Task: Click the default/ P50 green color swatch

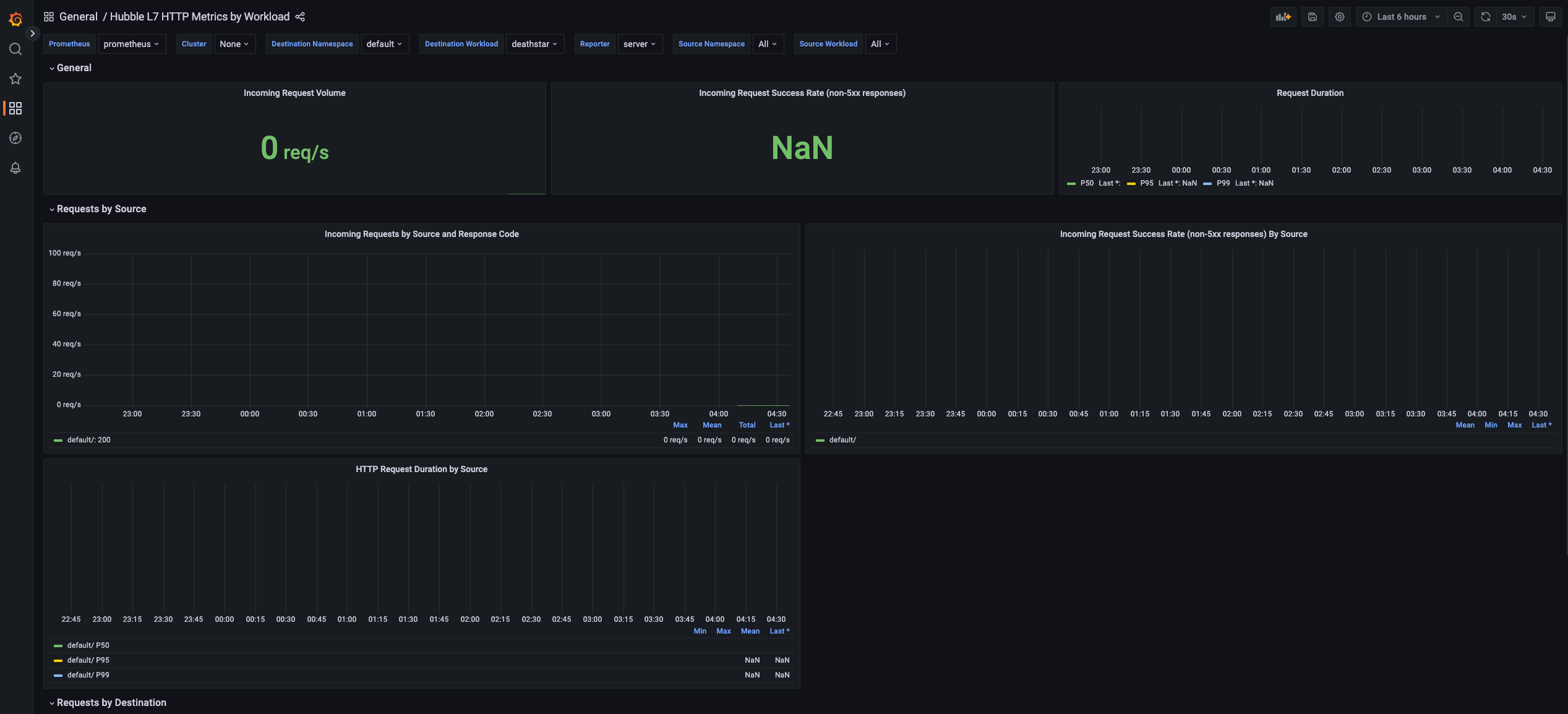Action: point(58,645)
